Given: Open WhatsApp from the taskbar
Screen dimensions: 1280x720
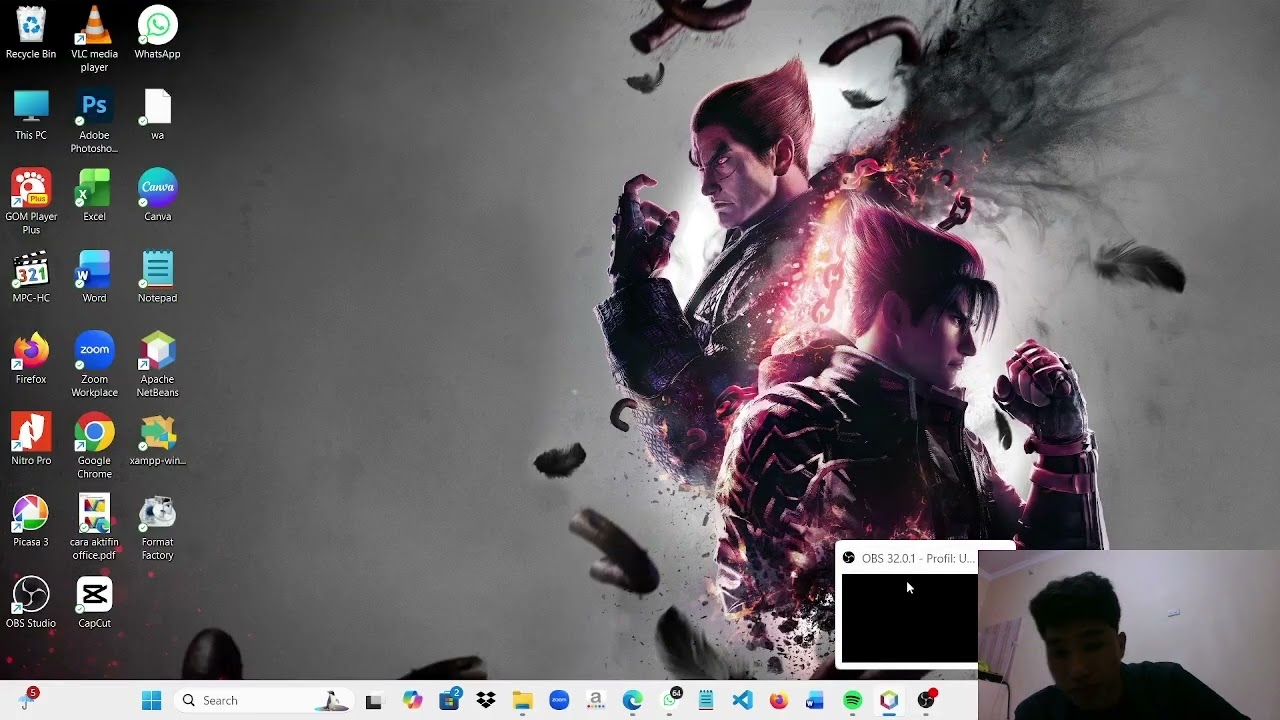Looking at the screenshot, I should 669,700.
